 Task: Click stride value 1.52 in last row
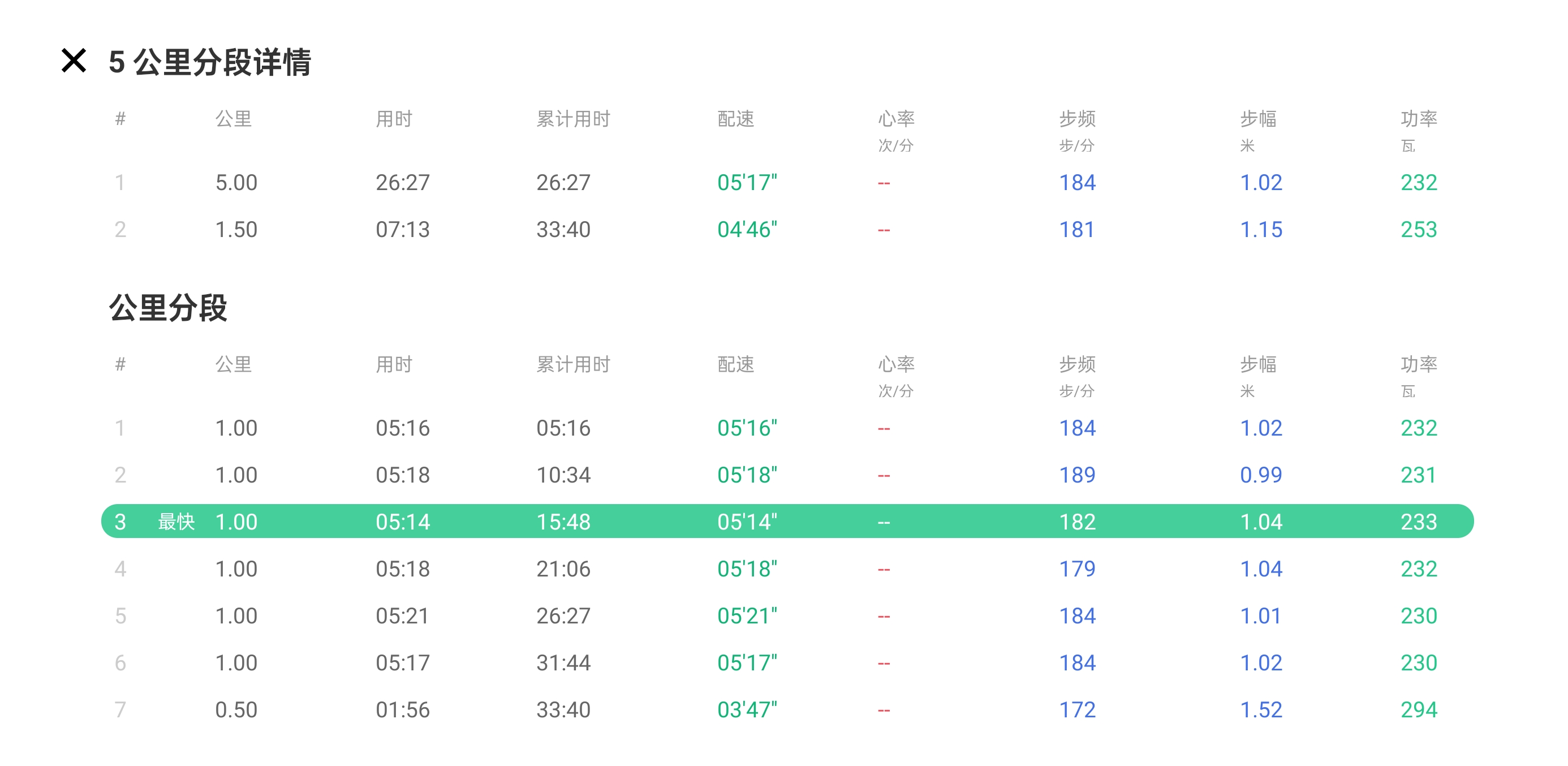pyautogui.click(x=1261, y=709)
